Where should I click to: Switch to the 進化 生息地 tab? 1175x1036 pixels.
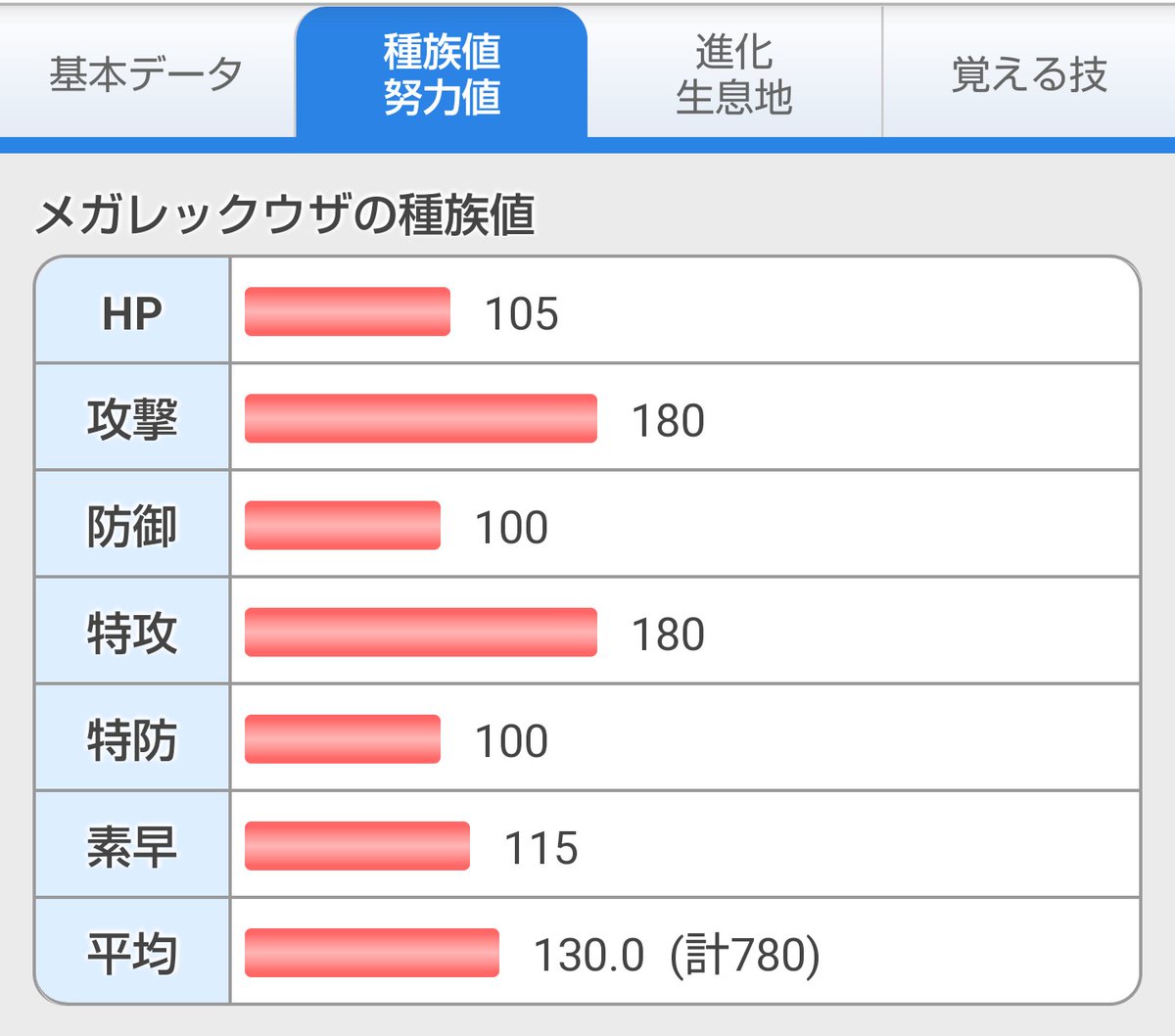(734, 74)
